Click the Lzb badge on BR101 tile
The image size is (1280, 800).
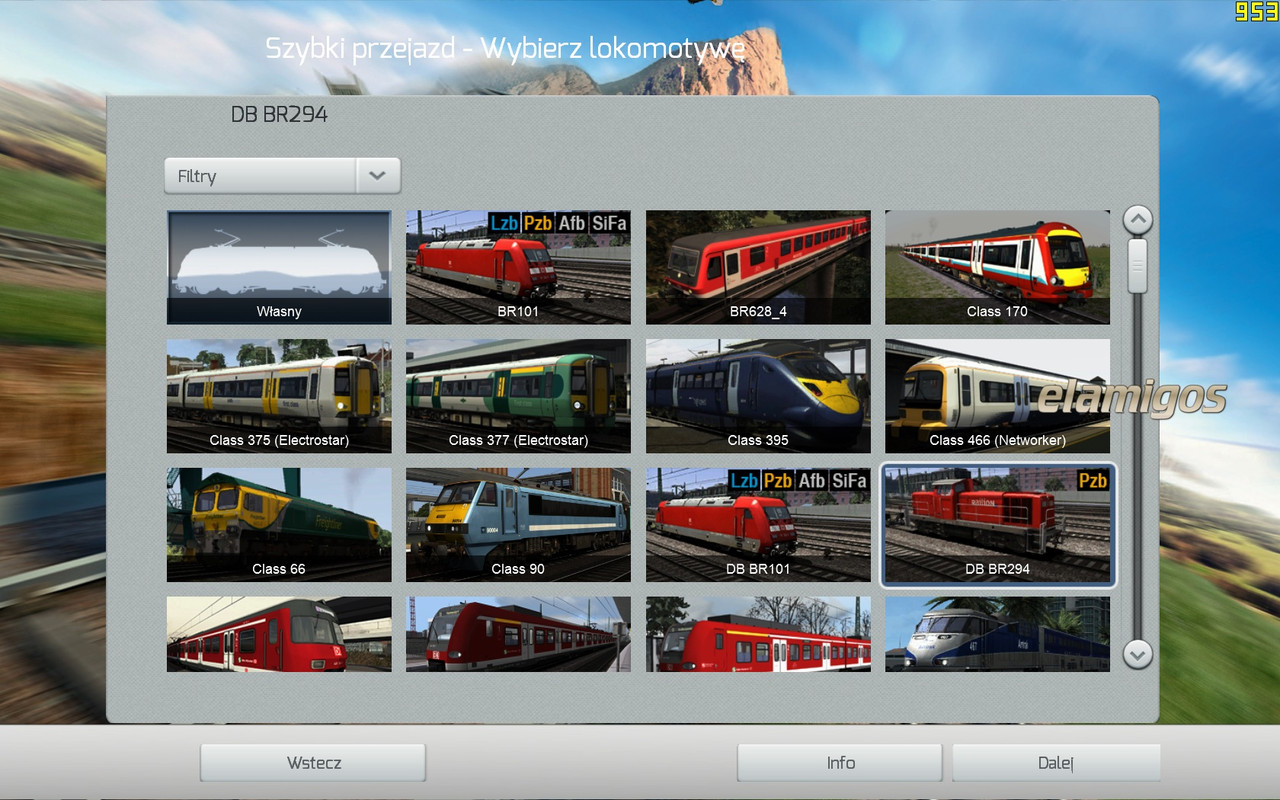tap(504, 223)
